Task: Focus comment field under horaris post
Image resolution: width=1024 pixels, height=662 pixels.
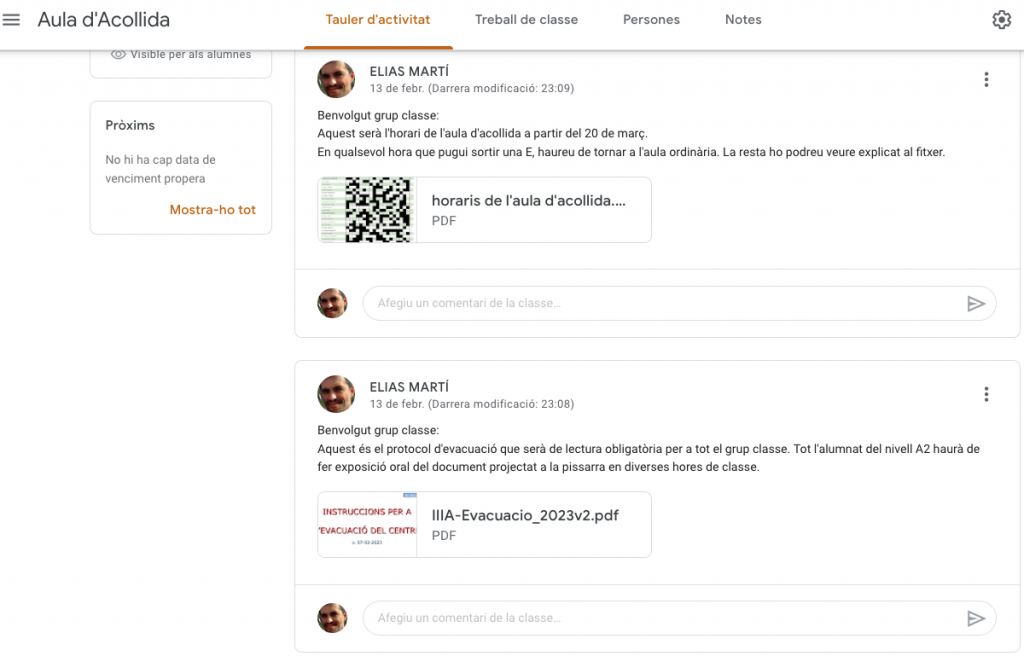Action: click(x=660, y=304)
